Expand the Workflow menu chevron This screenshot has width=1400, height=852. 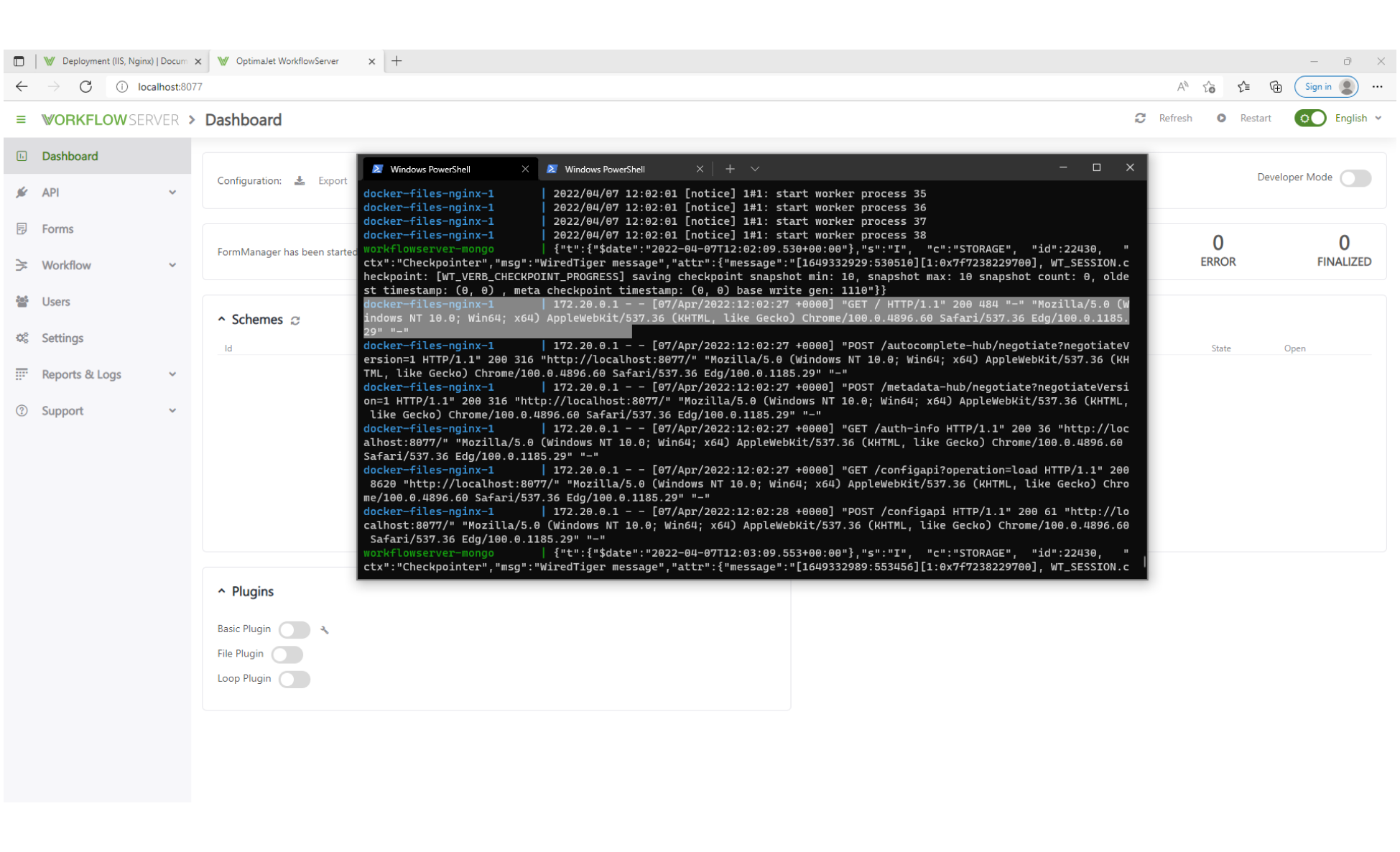click(x=172, y=265)
